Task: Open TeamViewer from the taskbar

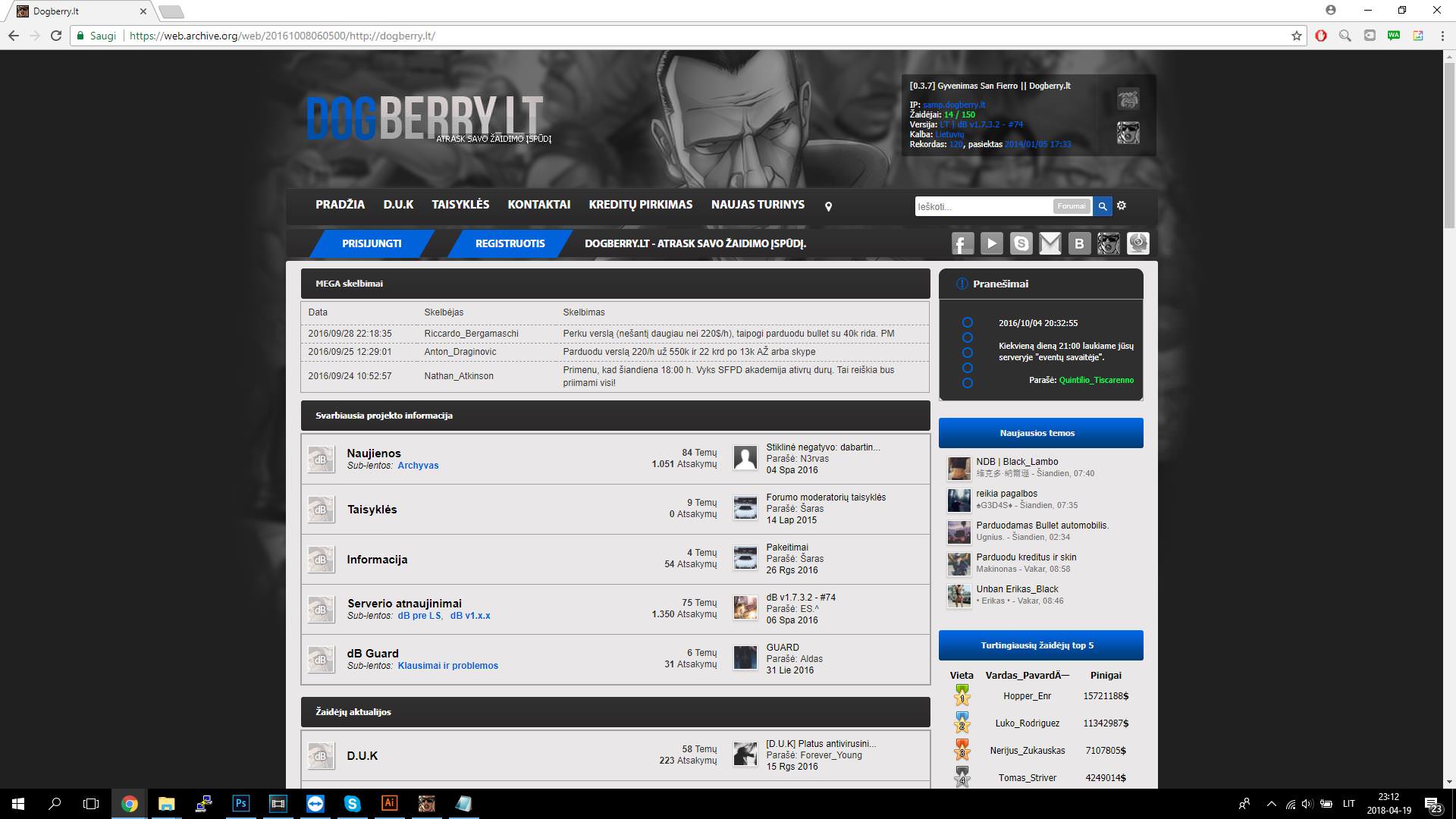Action: click(315, 803)
